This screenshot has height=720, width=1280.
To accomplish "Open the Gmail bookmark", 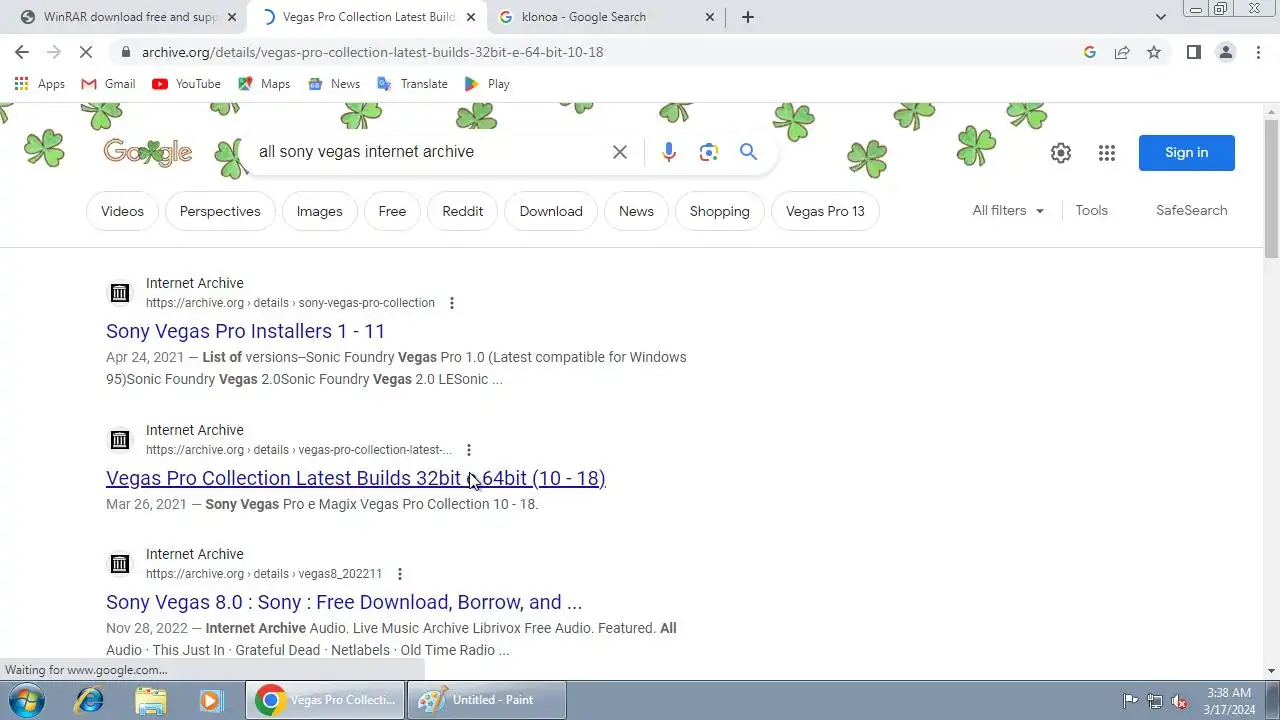I will [x=108, y=84].
